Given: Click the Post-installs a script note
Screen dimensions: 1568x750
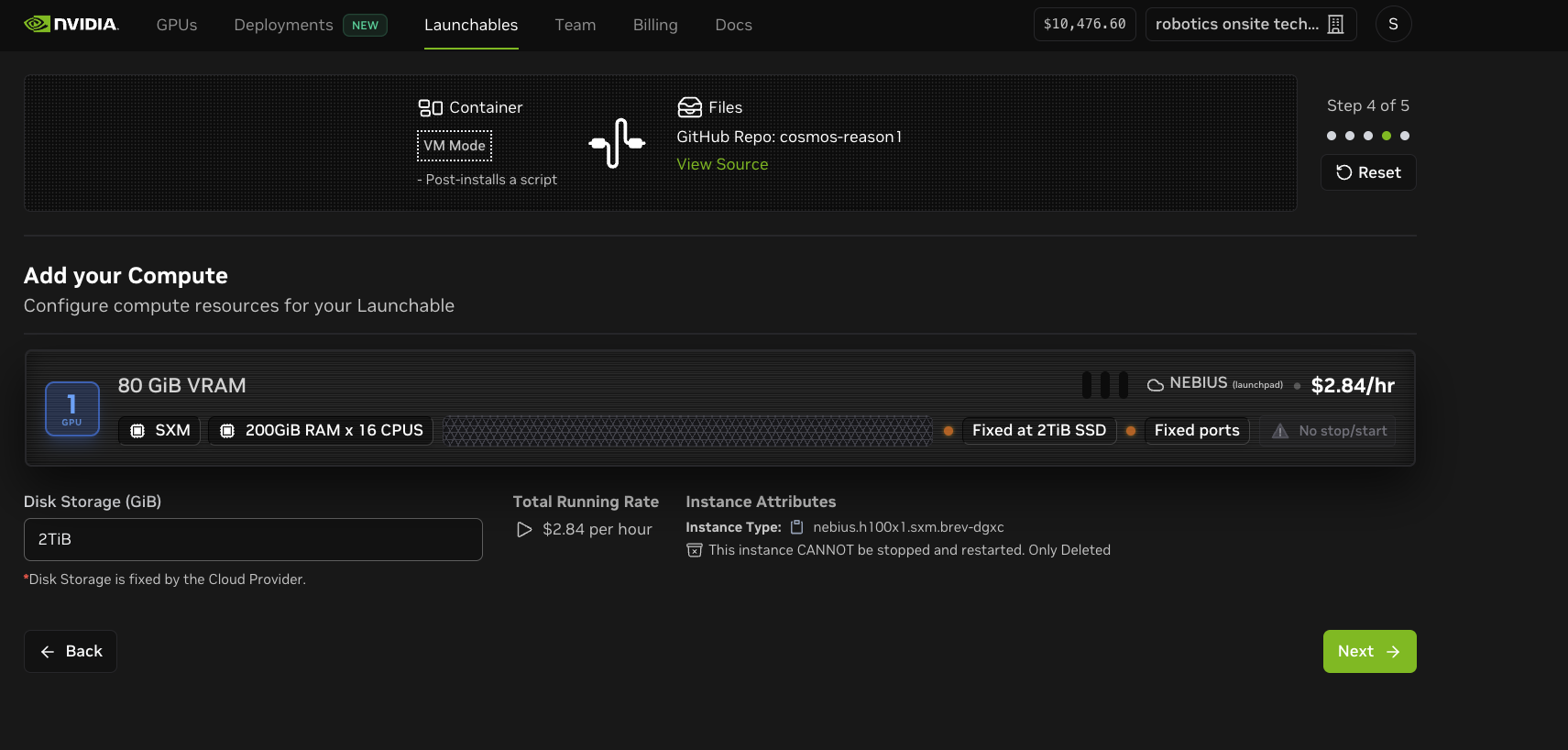Looking at the screenshot, I should 487,180.
